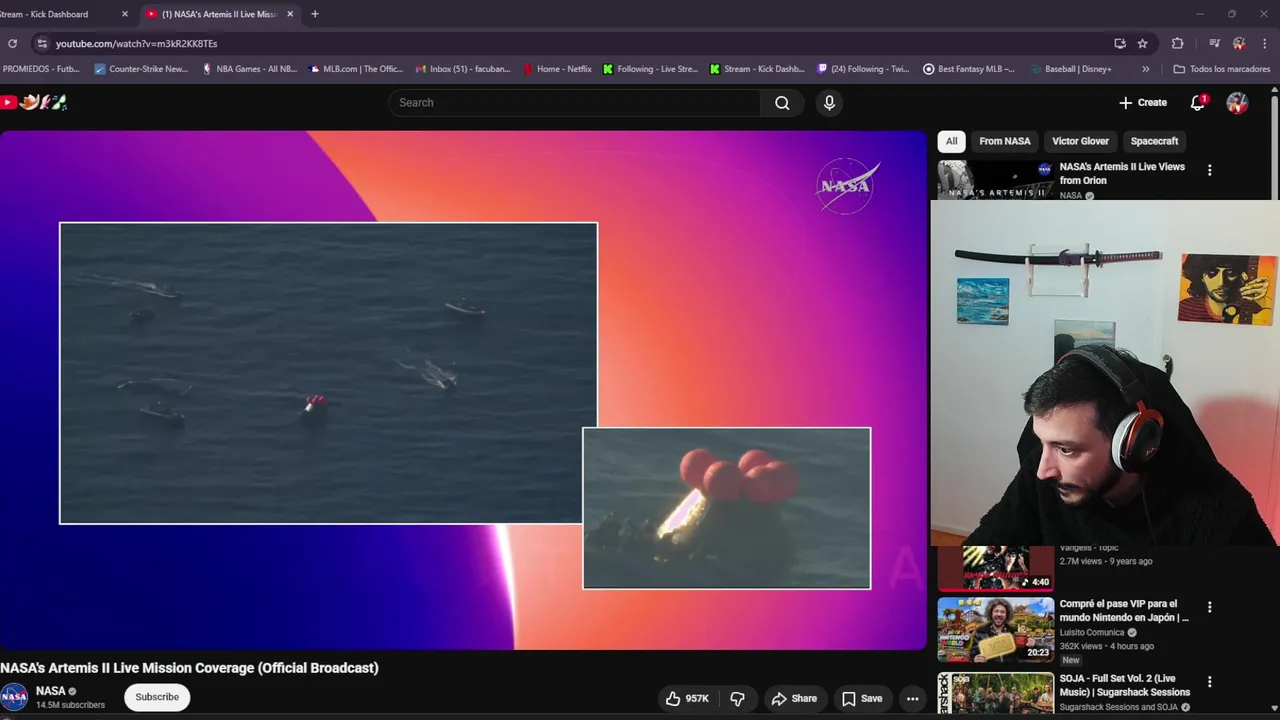The image size is (1280, 720).
Task: Close the Kick Dashboard tab
Action: coord(125,14)
